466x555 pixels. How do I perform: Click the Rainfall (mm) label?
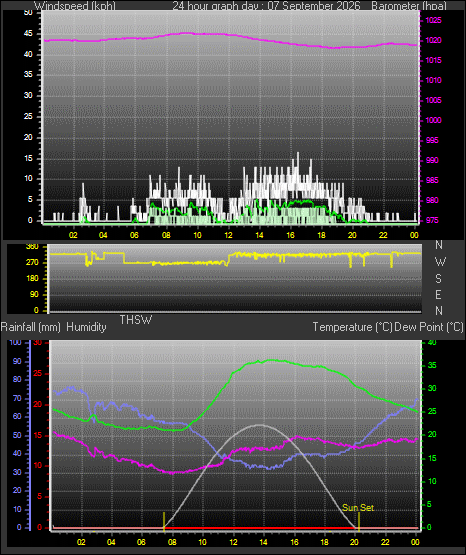tap(31, 327)
